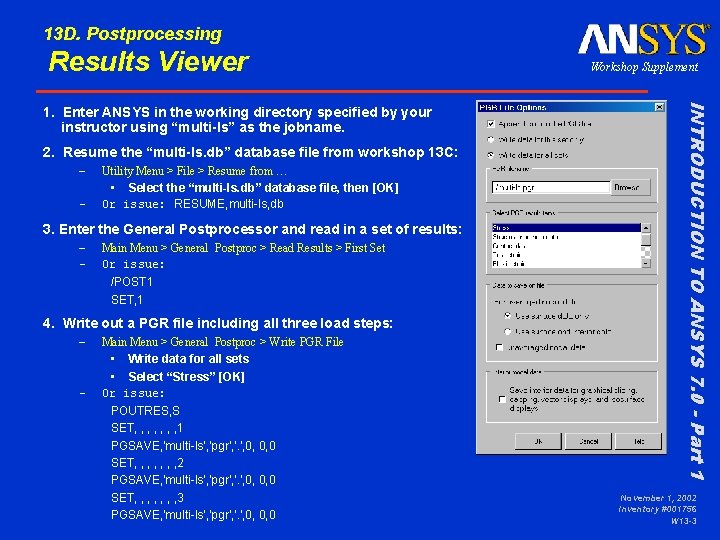This screenshot has width=720, height=540.
Task: Toggle the Append to current PGR file checkbox
Action: pos(491,124)
